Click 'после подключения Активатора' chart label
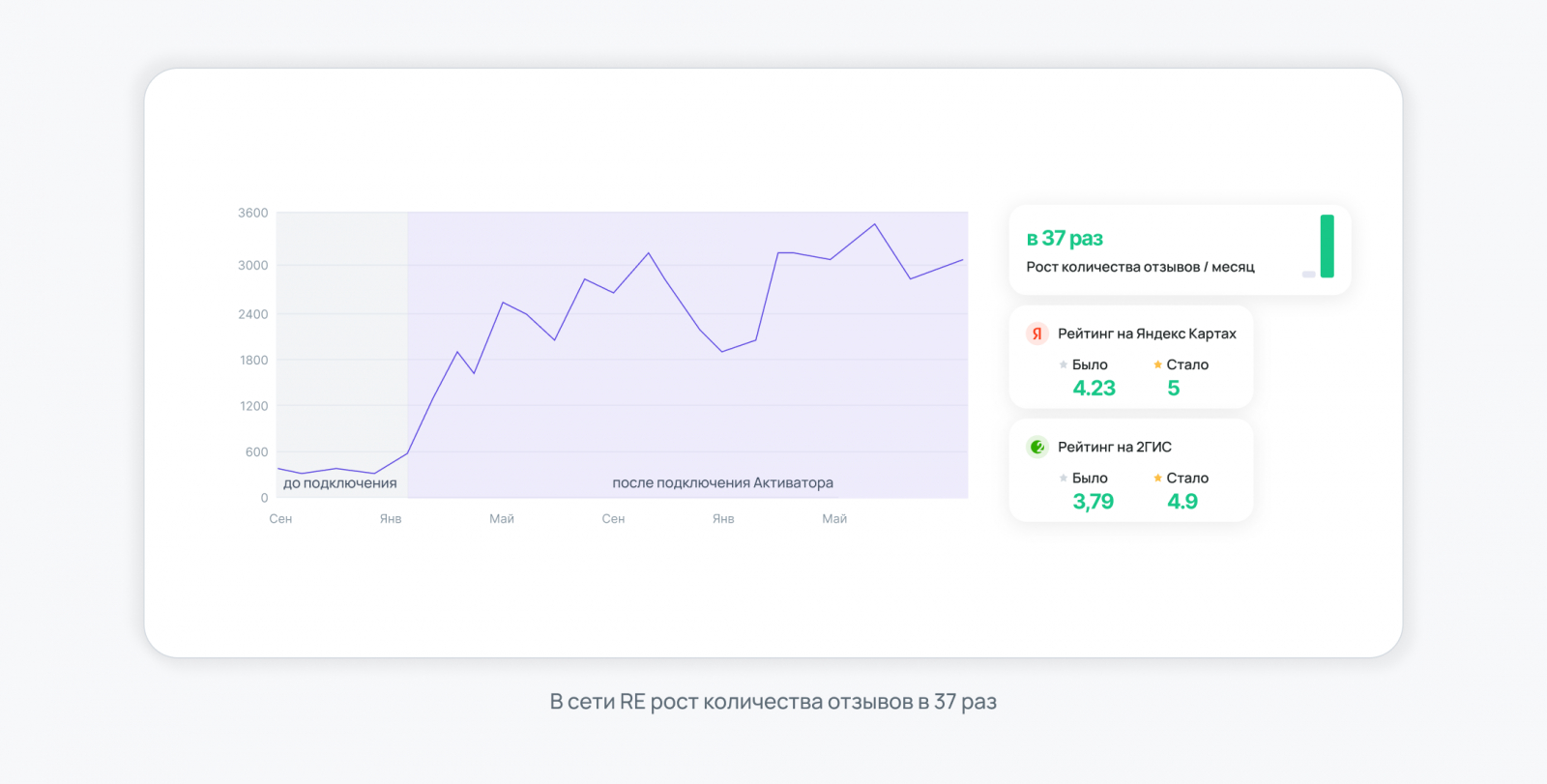Screen dimensions: 1547x784 click(x=722, y=483)
